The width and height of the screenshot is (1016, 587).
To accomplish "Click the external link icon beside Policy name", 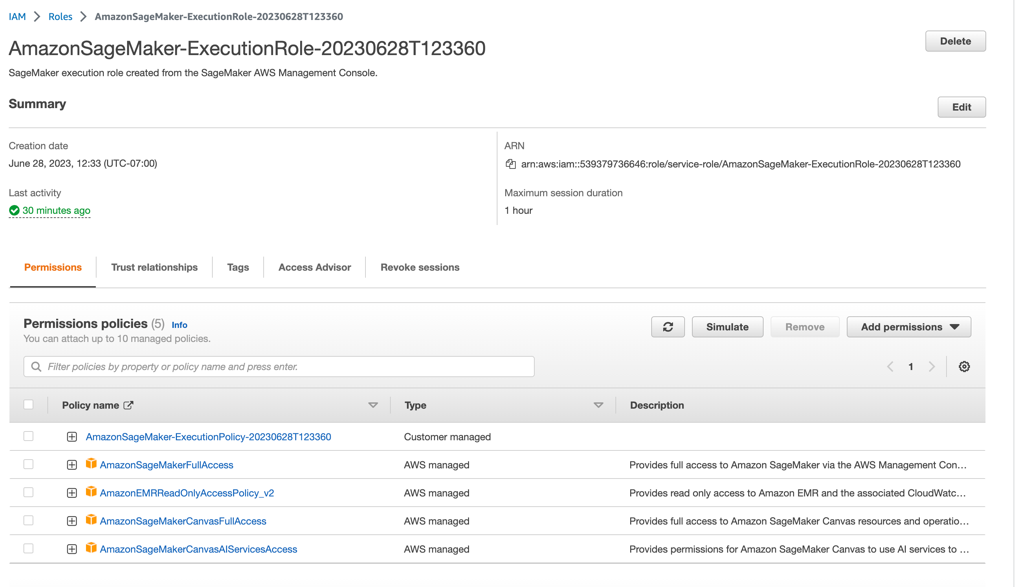I will [128, 405].
